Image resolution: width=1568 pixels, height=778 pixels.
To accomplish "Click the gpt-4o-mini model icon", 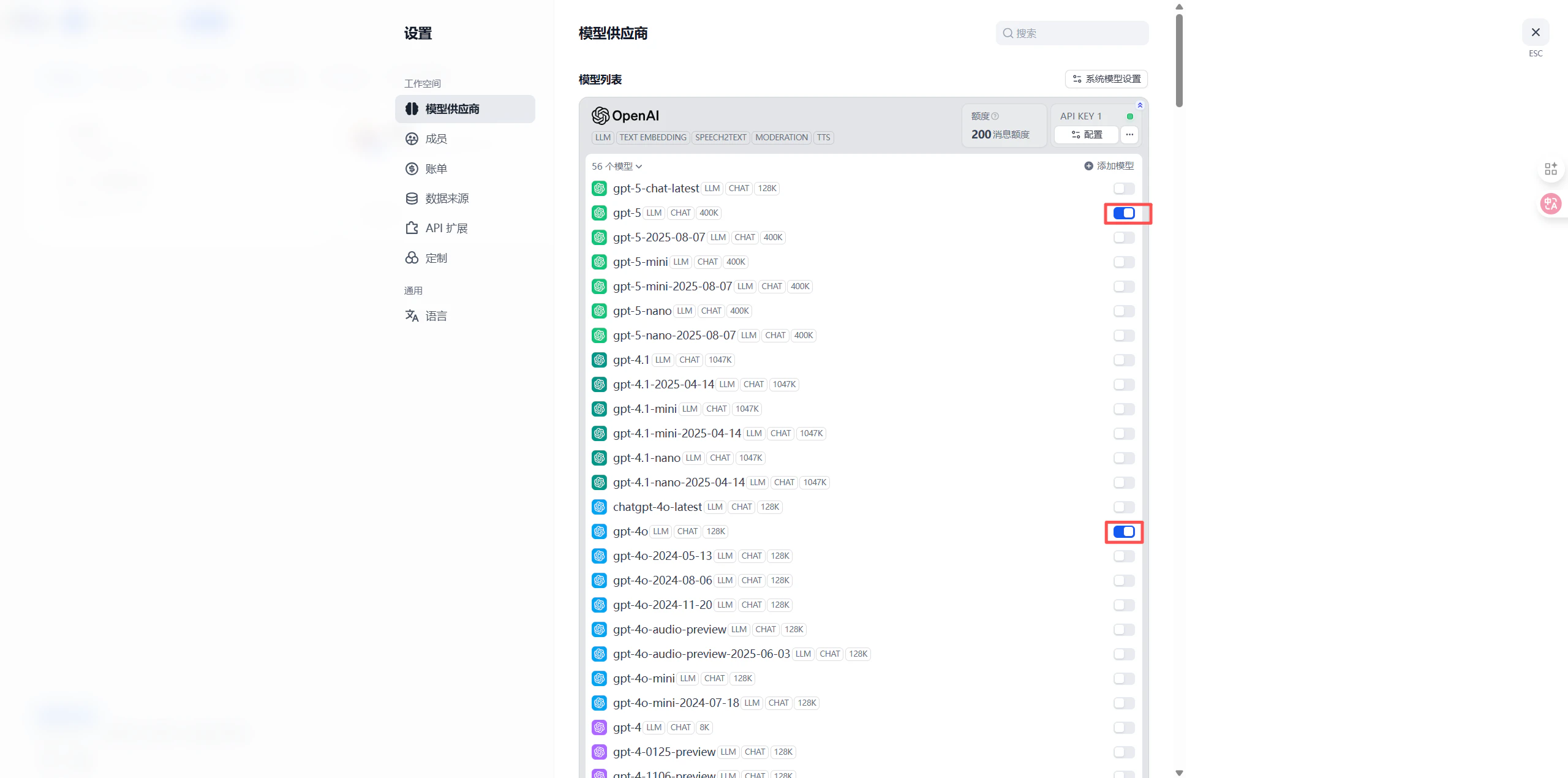I will click(x=599, y=679).
